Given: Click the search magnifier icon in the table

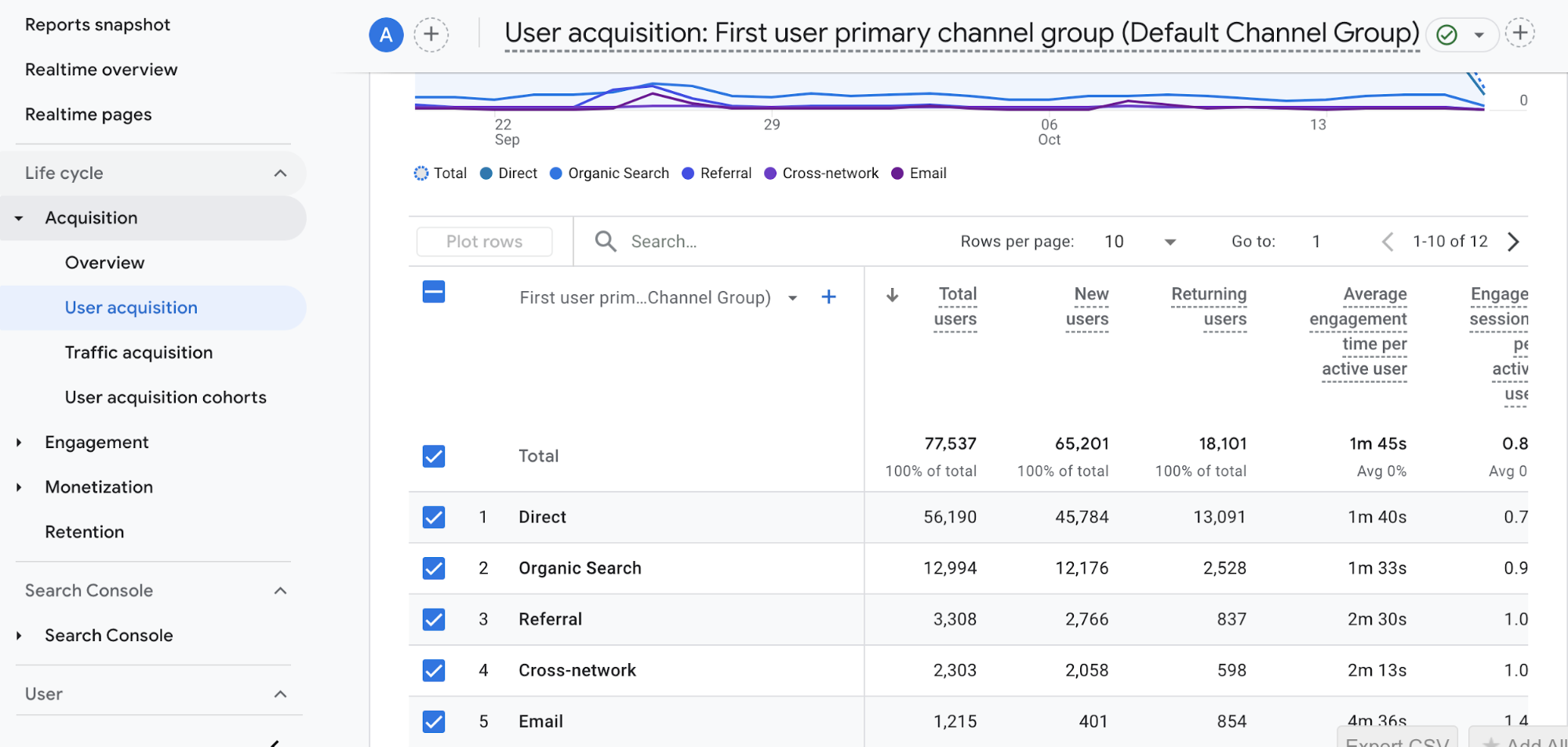Looking at the screenshot, I should pyautogui.click(x=605, y=241).
